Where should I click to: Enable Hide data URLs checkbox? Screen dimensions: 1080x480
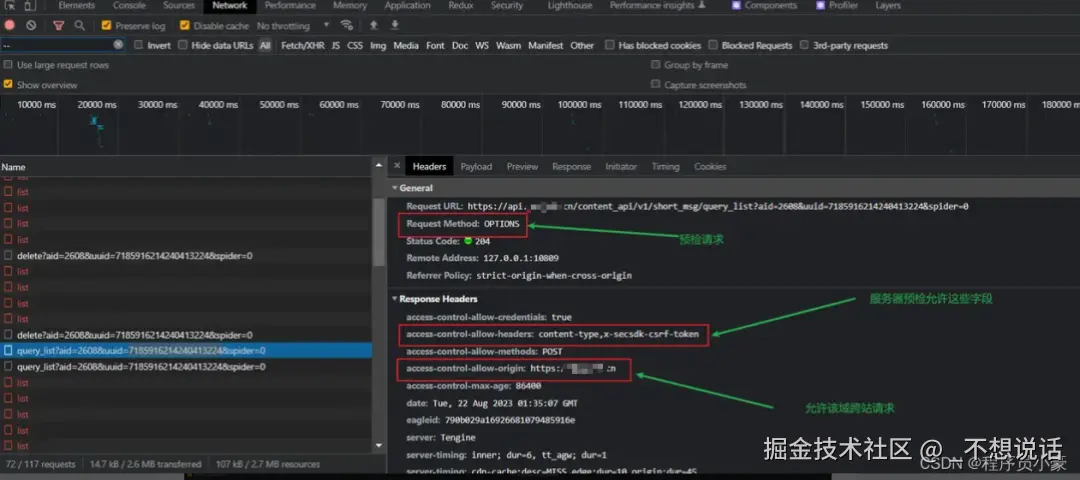[x=183, y=45]
